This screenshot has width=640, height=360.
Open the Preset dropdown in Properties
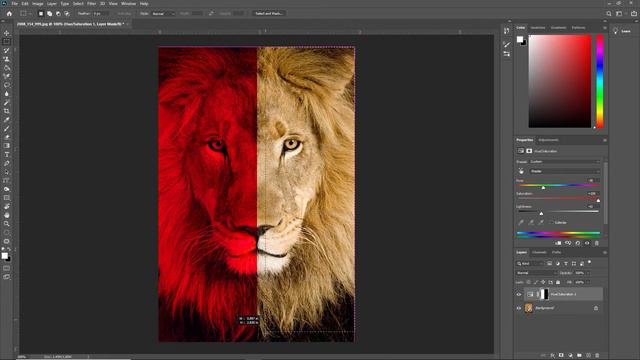click(564, 162)
